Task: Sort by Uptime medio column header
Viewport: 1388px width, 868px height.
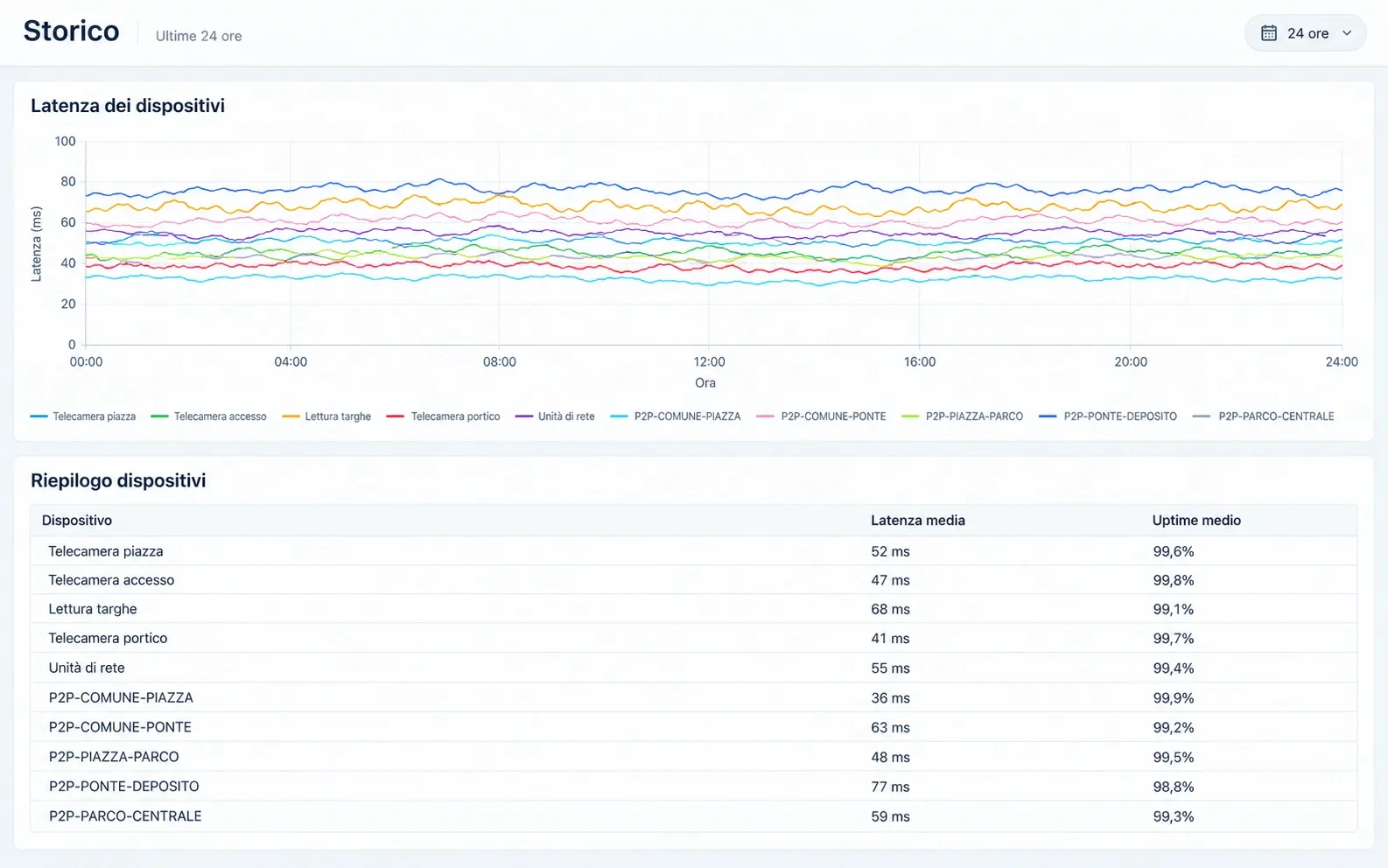Action: click(x=1196, y=521)
